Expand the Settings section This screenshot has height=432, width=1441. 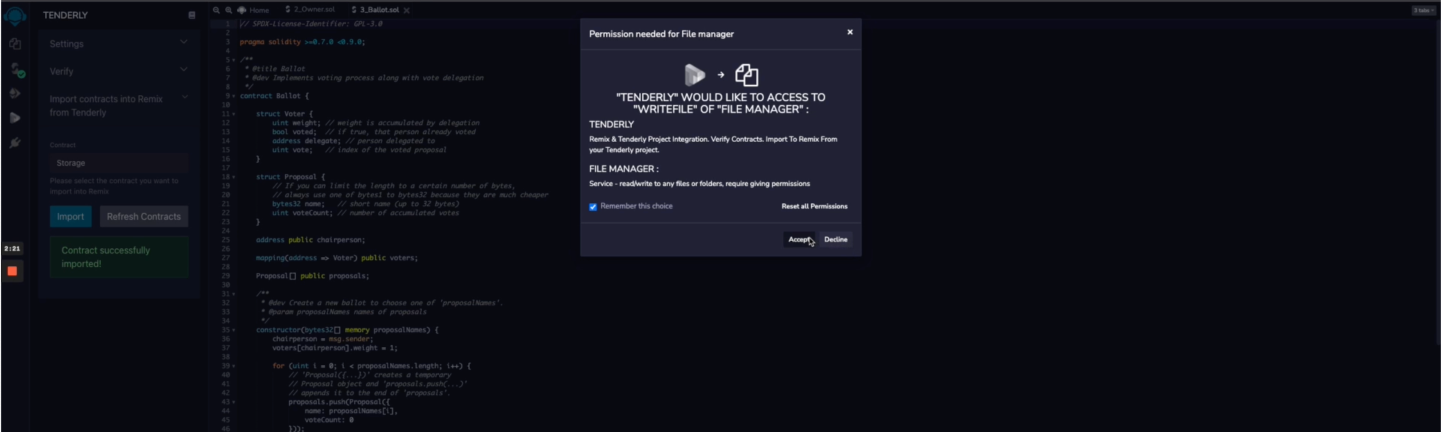[118, 44]
